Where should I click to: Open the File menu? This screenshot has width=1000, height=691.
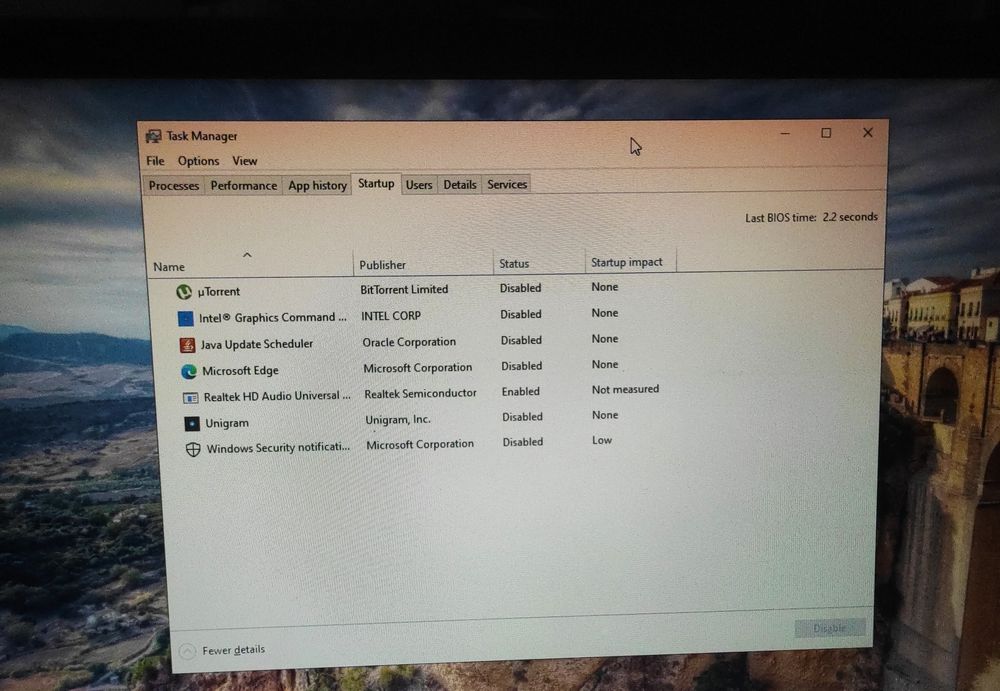(155, 161)
